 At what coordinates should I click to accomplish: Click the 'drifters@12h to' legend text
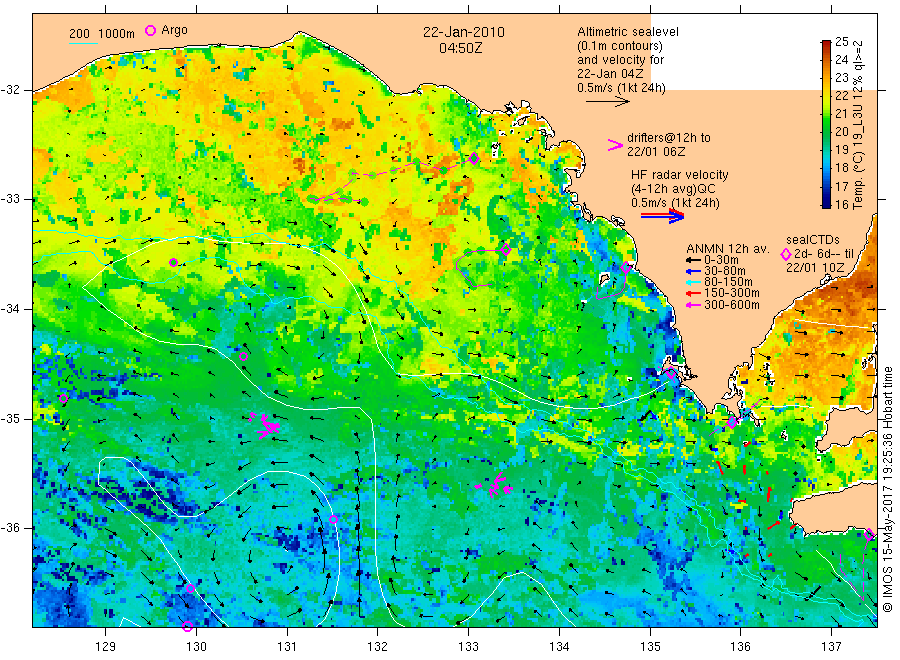[x=669, y=138]
